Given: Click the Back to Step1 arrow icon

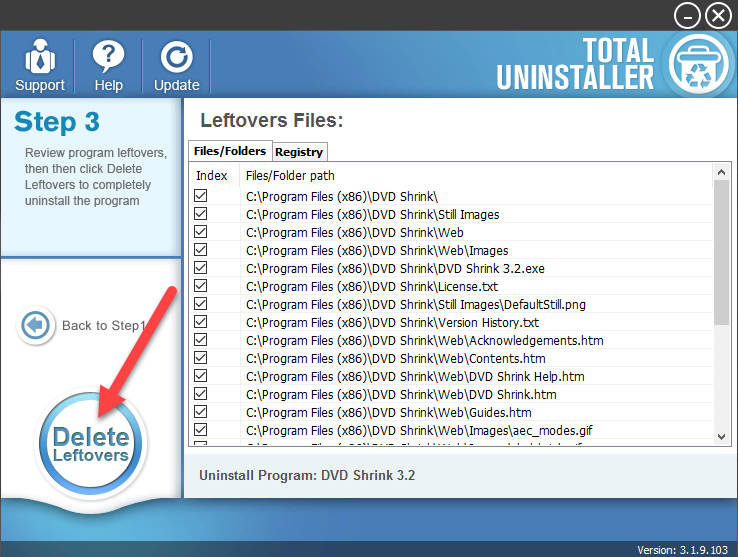Looking at the screenshot, I should [x=35, y=325].
